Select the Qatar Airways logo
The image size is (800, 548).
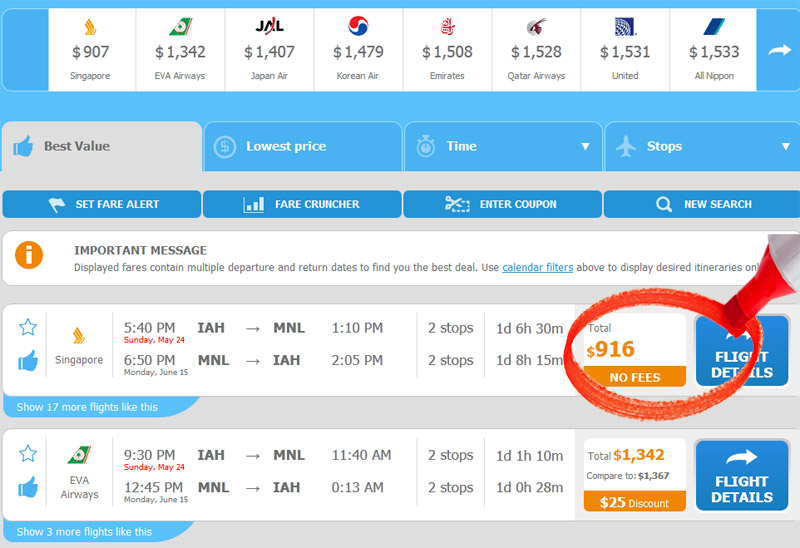click(536, 27)
